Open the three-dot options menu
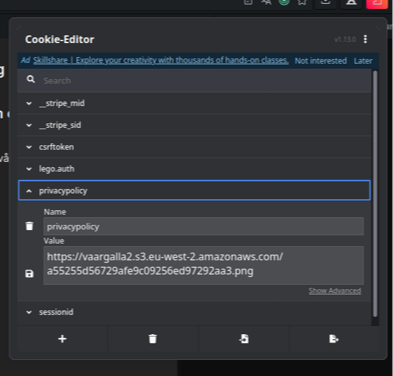Screen dimensions: 393x376 [x=365, y=39]
